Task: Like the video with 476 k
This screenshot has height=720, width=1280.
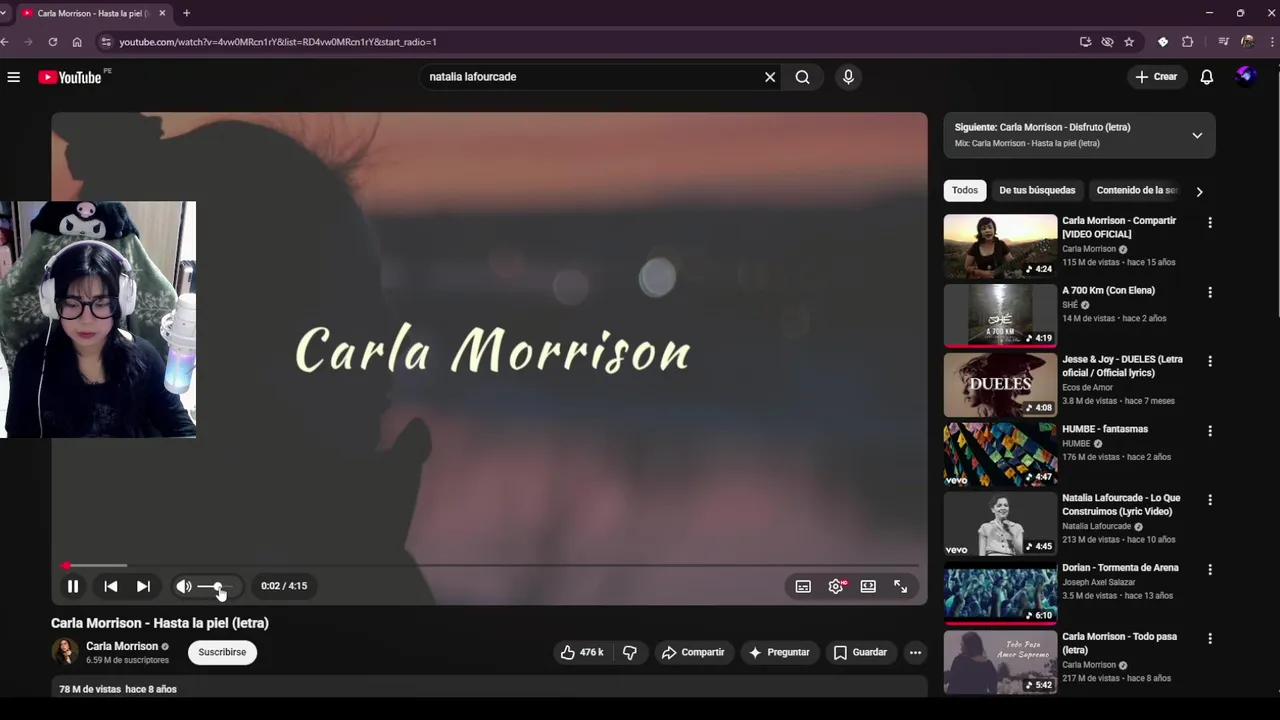Action: coord(582,652)
